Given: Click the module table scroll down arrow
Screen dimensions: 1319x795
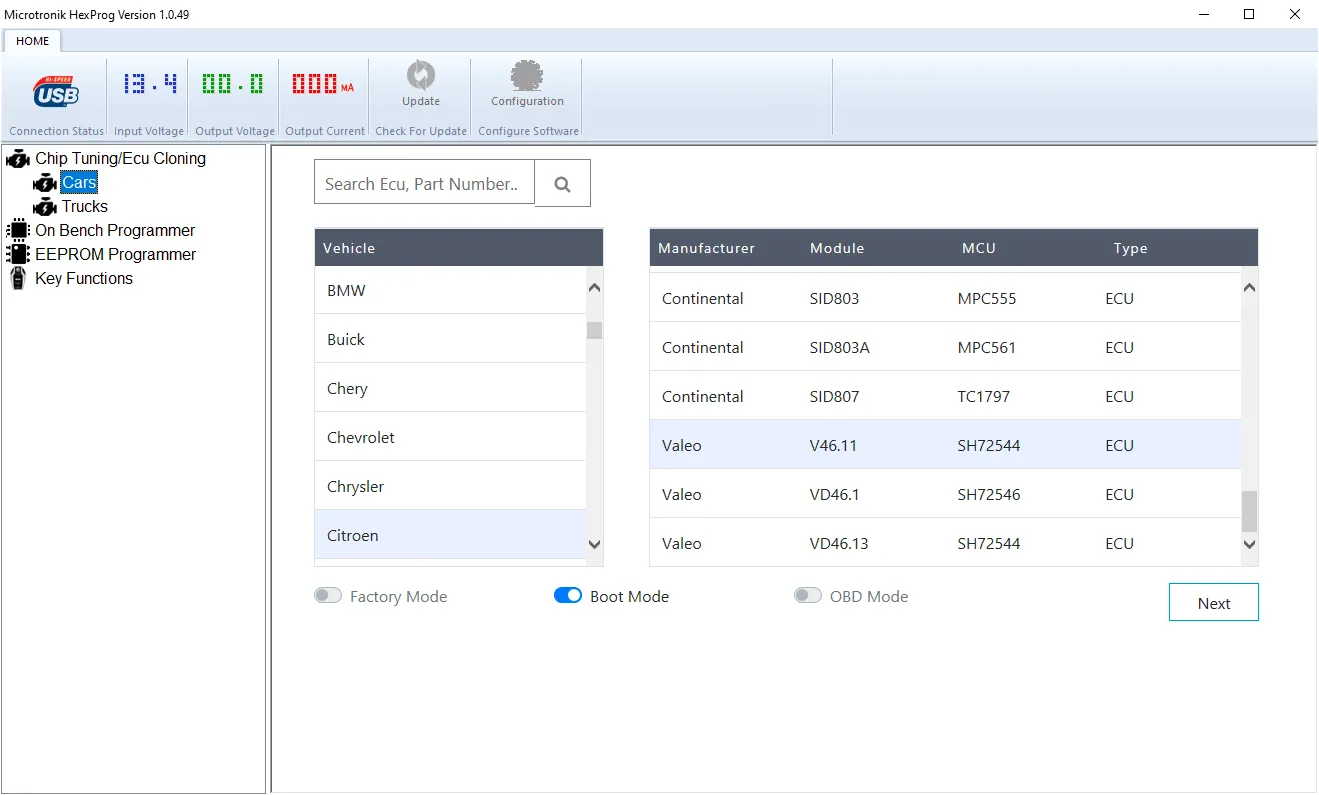Looking at the screenshot, I should click(1249, 544).
